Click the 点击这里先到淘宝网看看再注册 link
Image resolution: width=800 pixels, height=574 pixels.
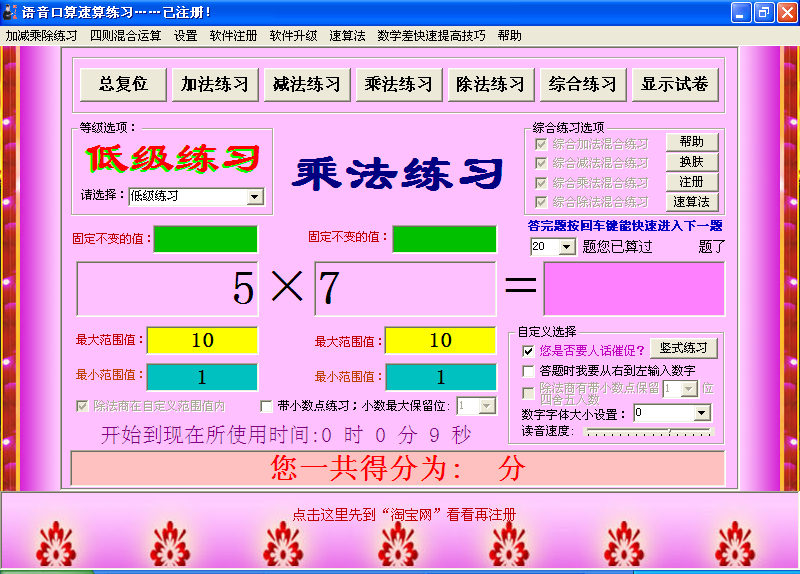pos(404,514)
